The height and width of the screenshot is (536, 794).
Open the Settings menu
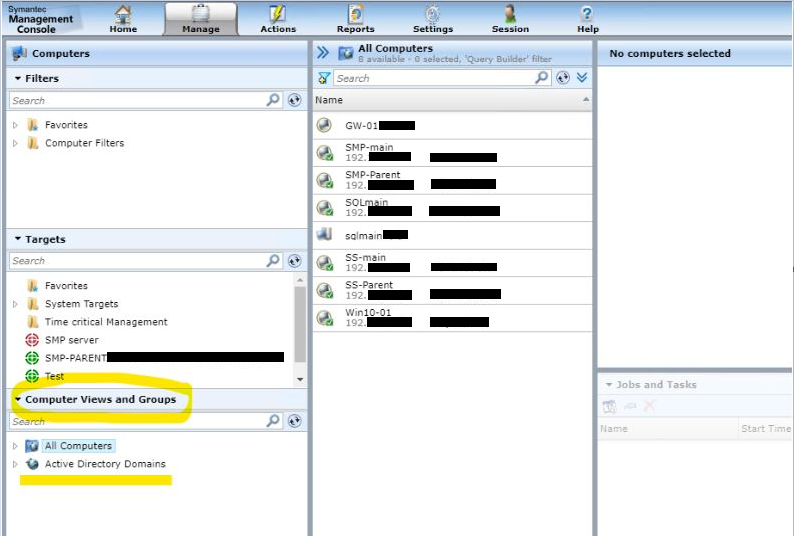coord(433,19)
